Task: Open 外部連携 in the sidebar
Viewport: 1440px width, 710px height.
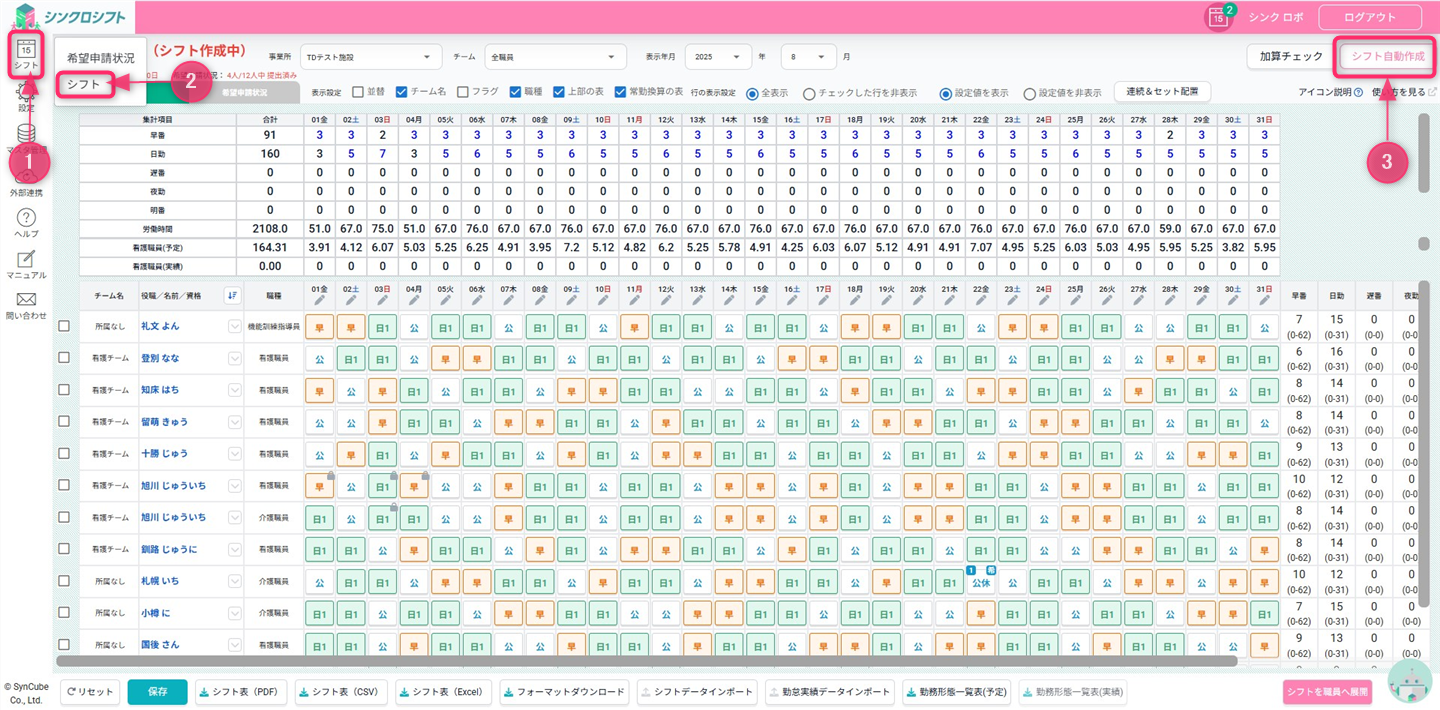Action: 27,181
